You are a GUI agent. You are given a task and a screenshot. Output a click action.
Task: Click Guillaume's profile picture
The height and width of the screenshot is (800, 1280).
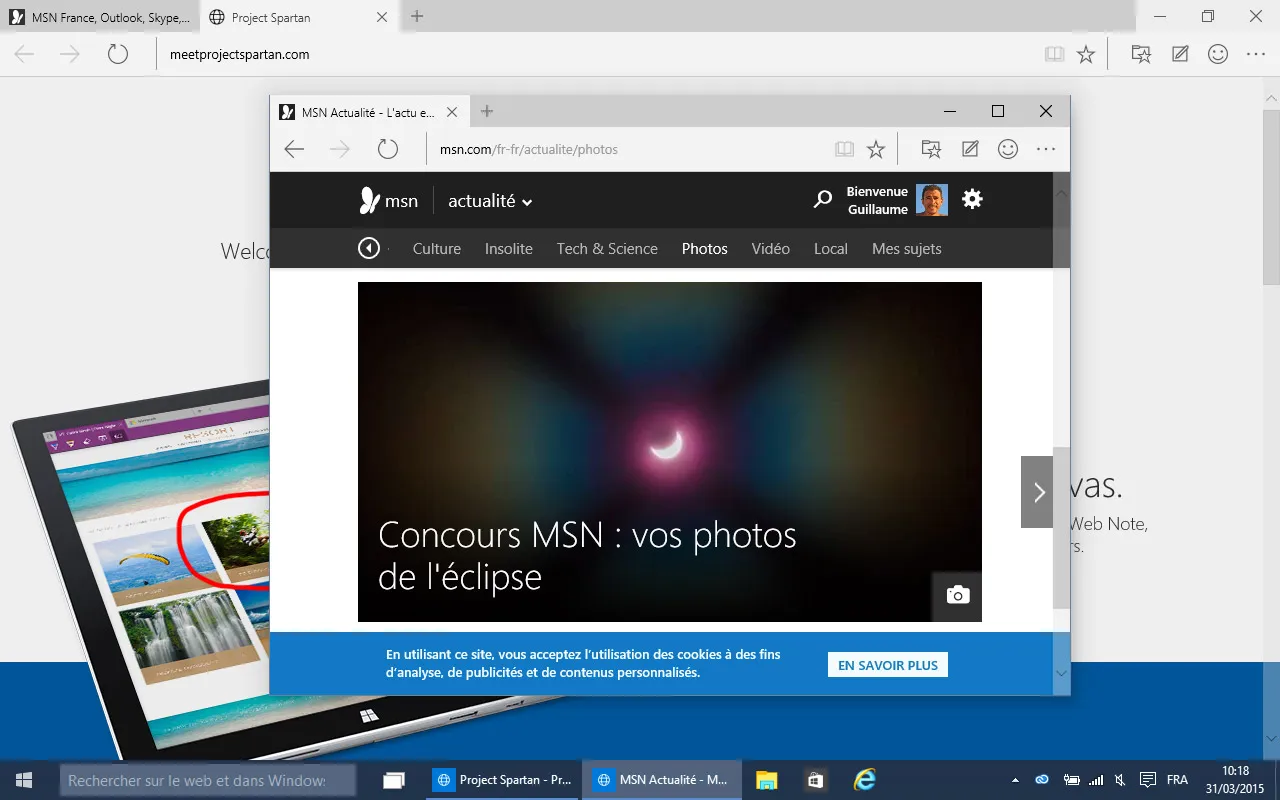click(x=932, y=200)
